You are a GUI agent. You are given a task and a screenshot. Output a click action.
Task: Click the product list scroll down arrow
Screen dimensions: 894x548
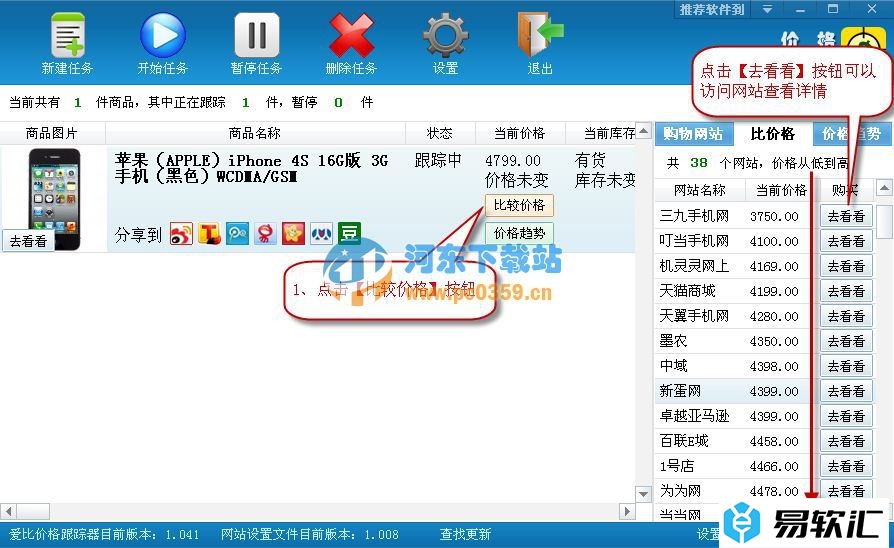tap(643, 494)
